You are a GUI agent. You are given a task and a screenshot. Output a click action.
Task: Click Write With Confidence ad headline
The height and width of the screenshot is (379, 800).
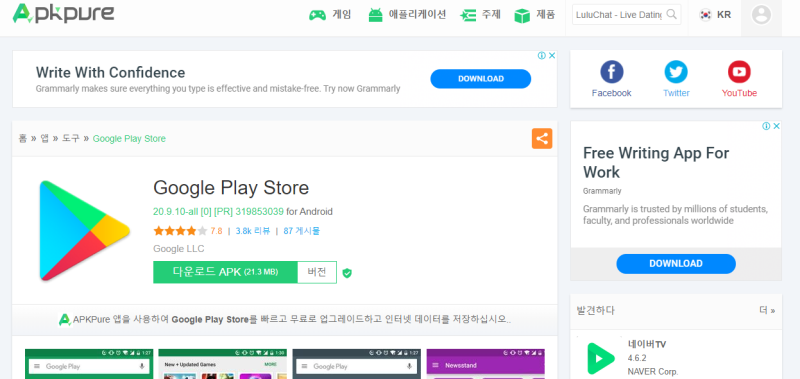pos(110,72)
